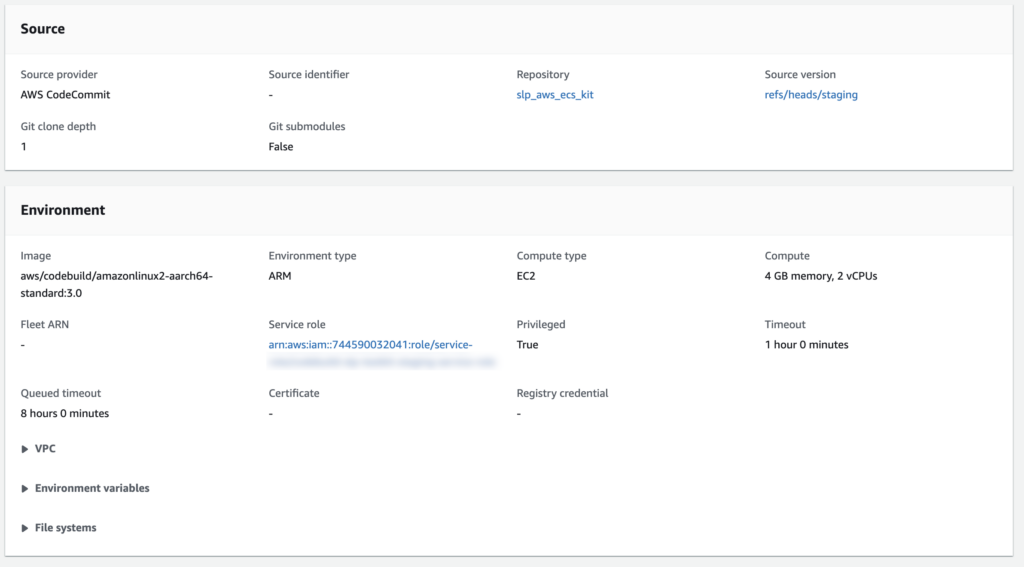Click the ARM environment type value

[x=280, y=276]
